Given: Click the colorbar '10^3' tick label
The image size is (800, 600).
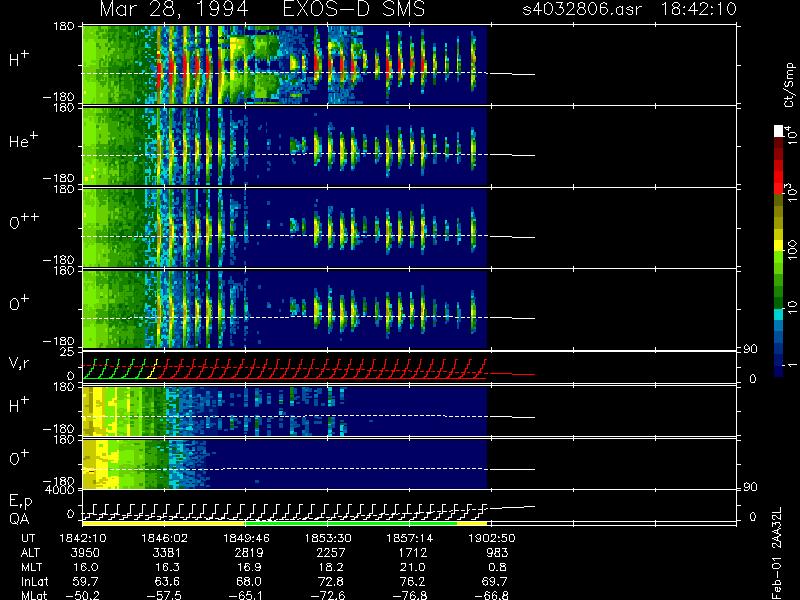Looking at the screenshot, I should (x=790, y=193).
